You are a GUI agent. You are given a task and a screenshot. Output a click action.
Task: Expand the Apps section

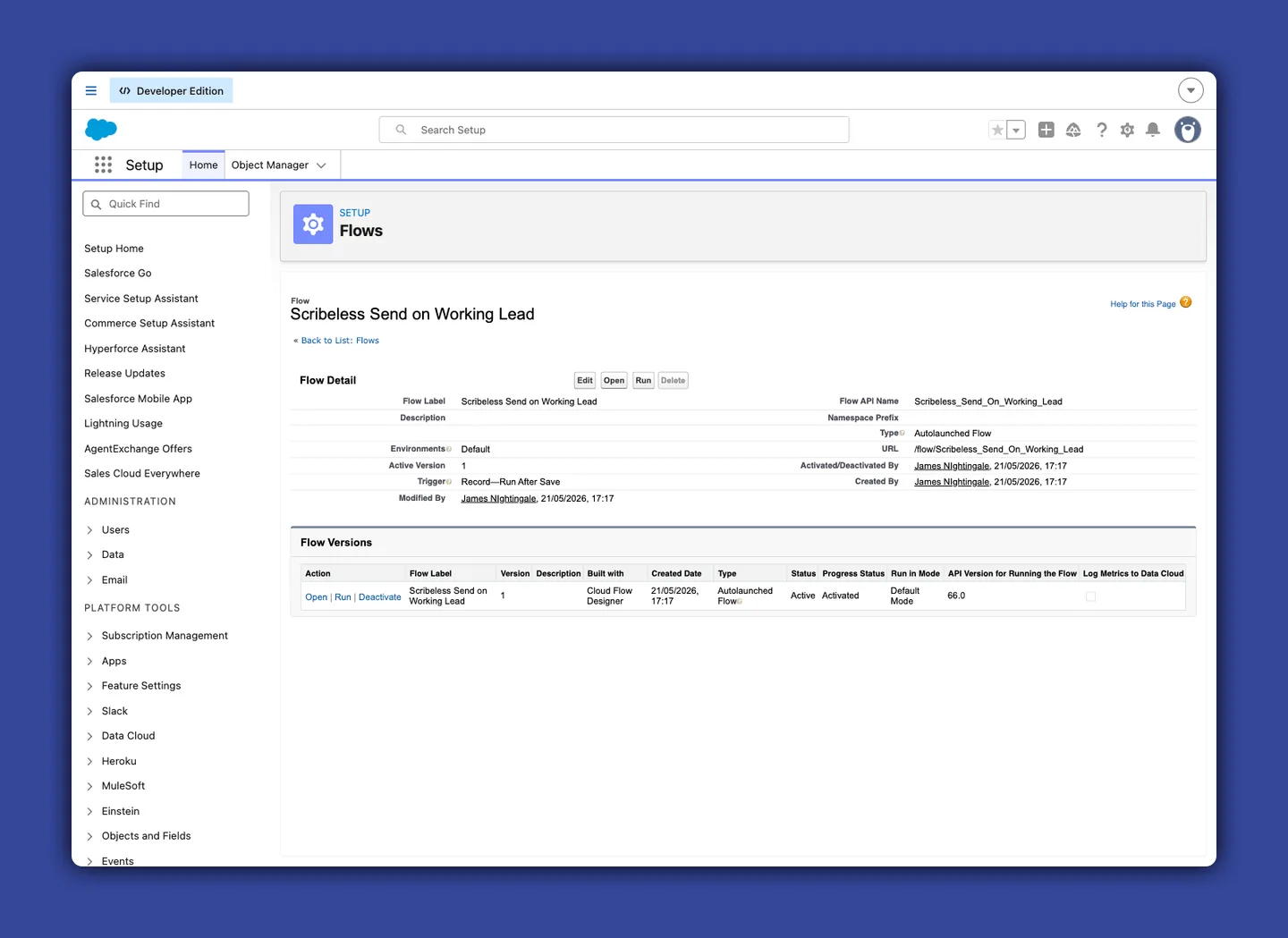(89, 661)
